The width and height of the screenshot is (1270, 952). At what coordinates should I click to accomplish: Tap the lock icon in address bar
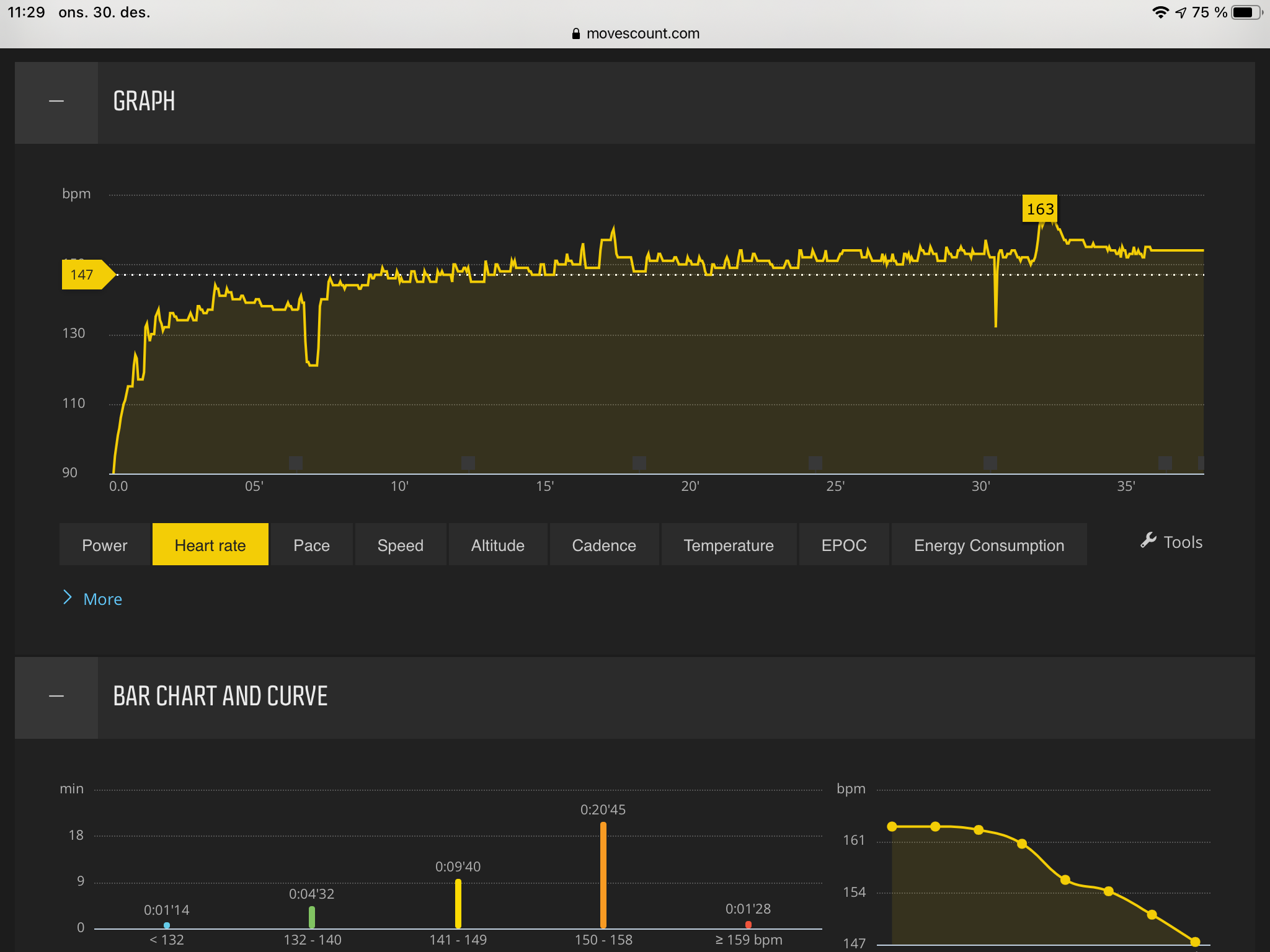pos(576,33)
